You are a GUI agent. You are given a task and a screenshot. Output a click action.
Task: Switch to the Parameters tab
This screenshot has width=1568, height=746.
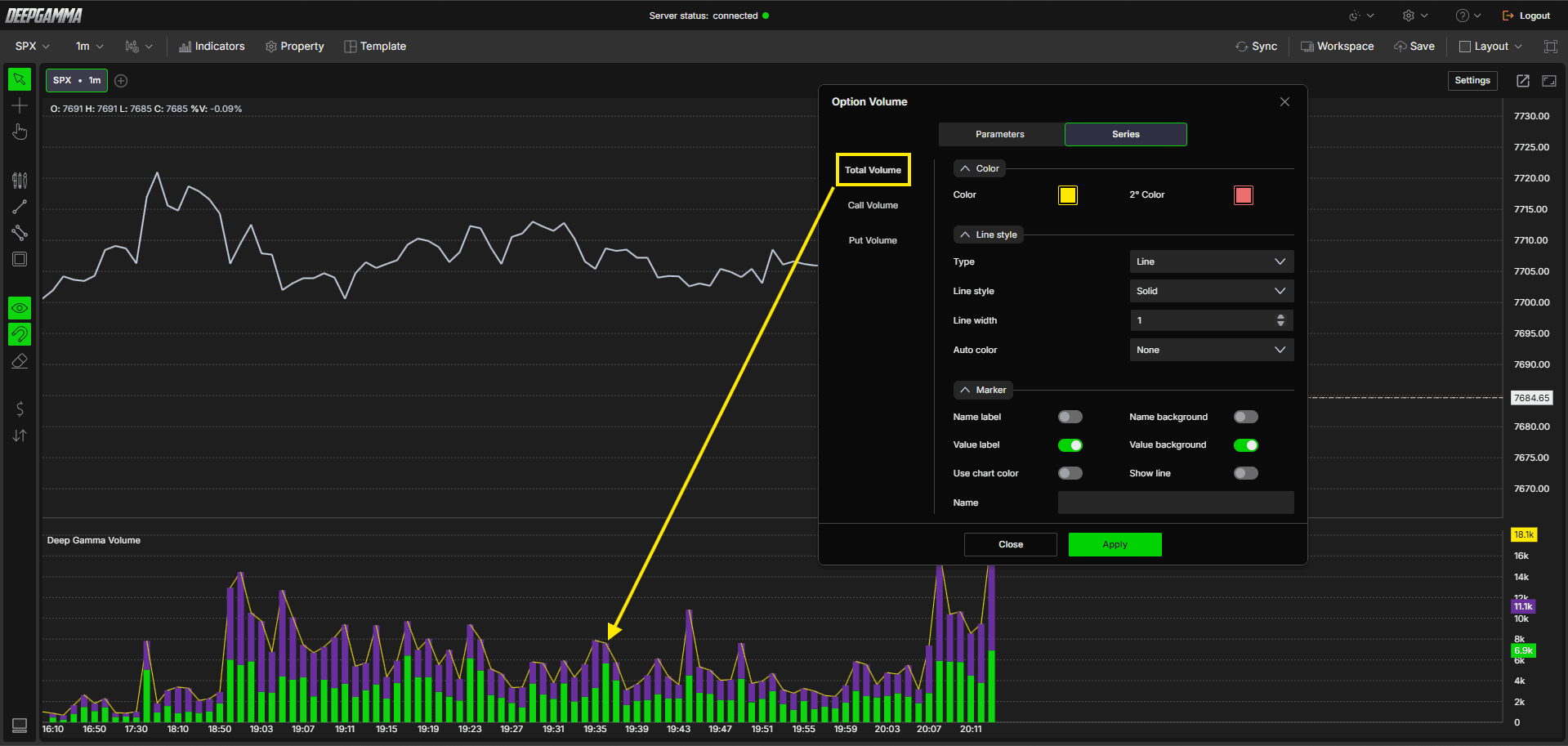(1000, 134)
